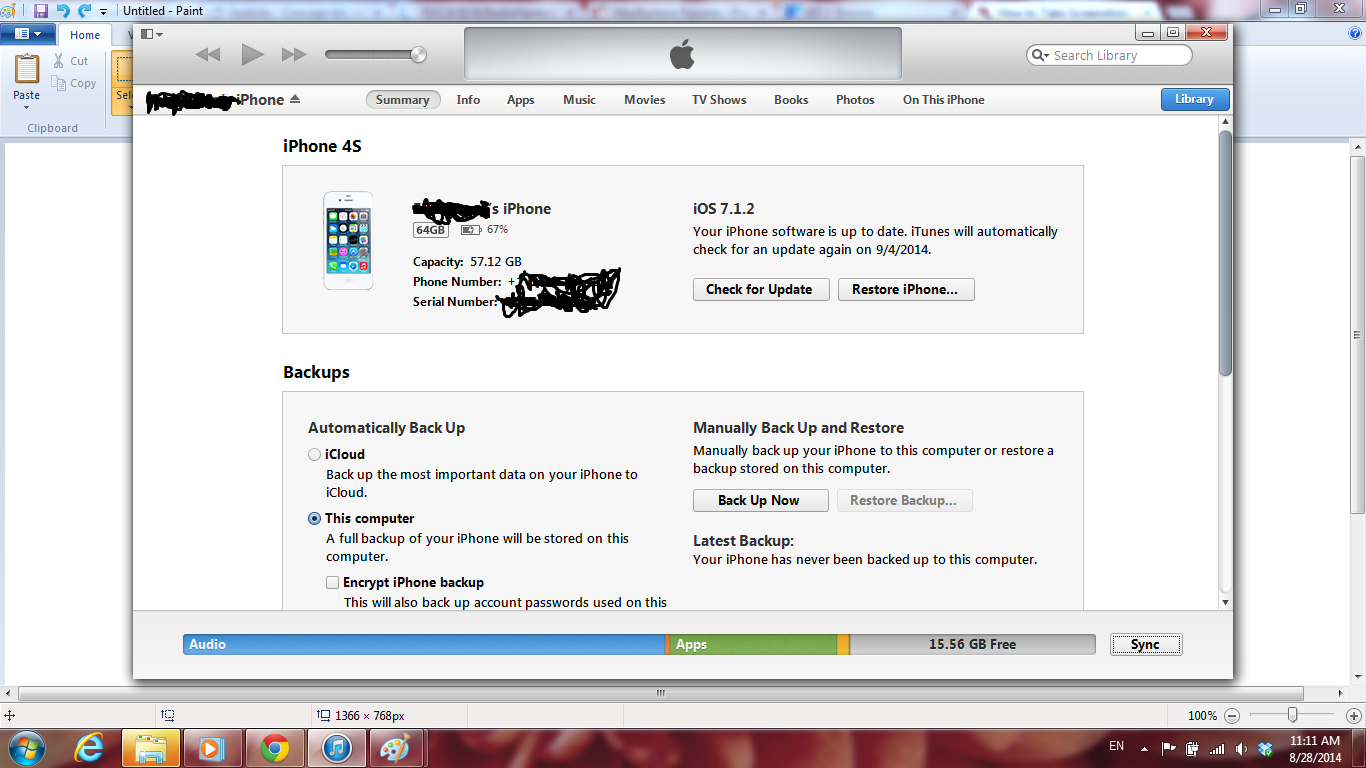
Task: Go to the Music tab
Action: click(x=579, y=100)
